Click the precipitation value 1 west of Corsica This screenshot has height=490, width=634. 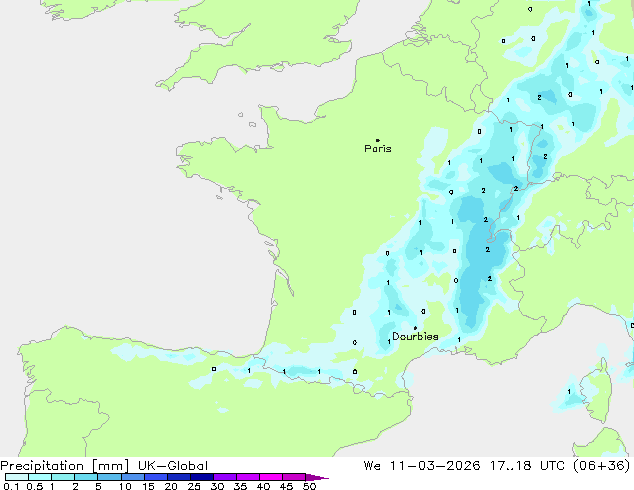569,391
